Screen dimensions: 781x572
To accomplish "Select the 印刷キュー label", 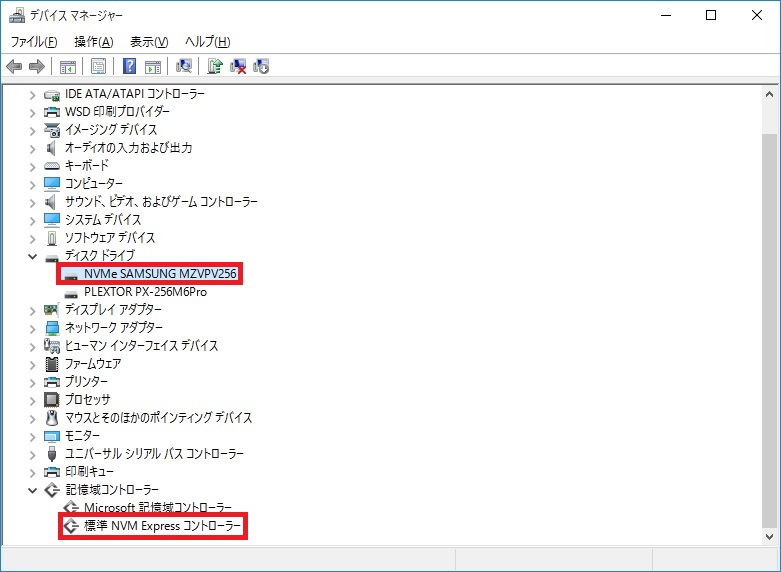I will [x=90, y=472].
